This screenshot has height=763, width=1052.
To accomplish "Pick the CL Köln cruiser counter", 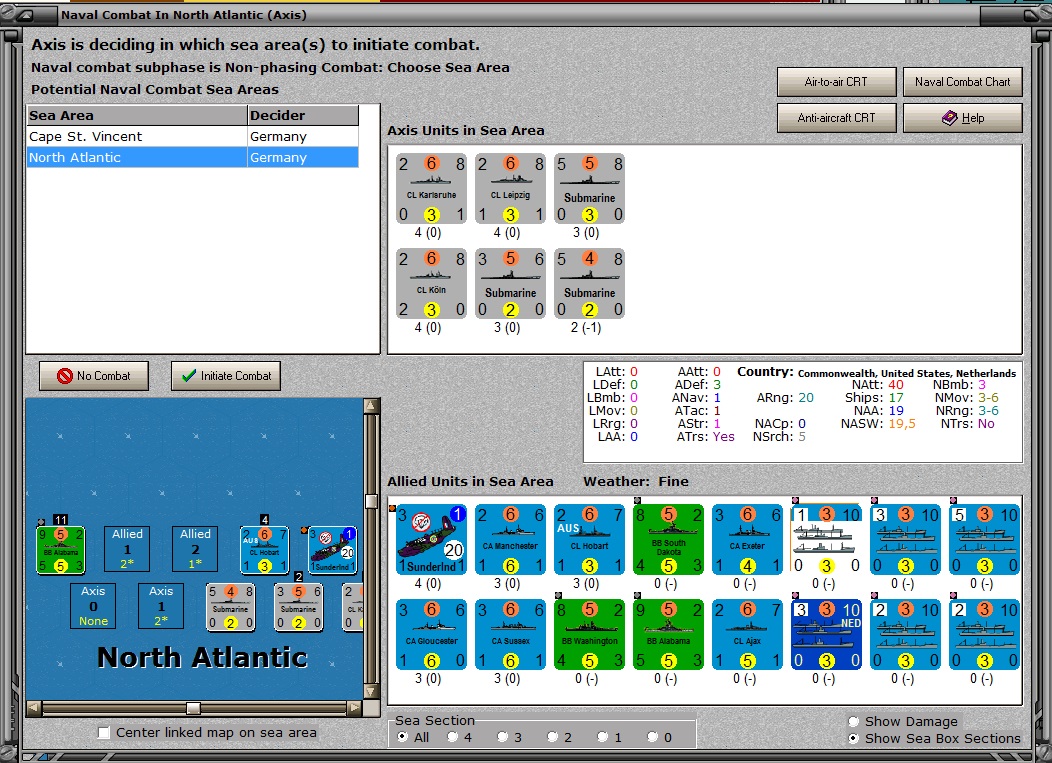I will pyautogui.click(x=431, y=284).
